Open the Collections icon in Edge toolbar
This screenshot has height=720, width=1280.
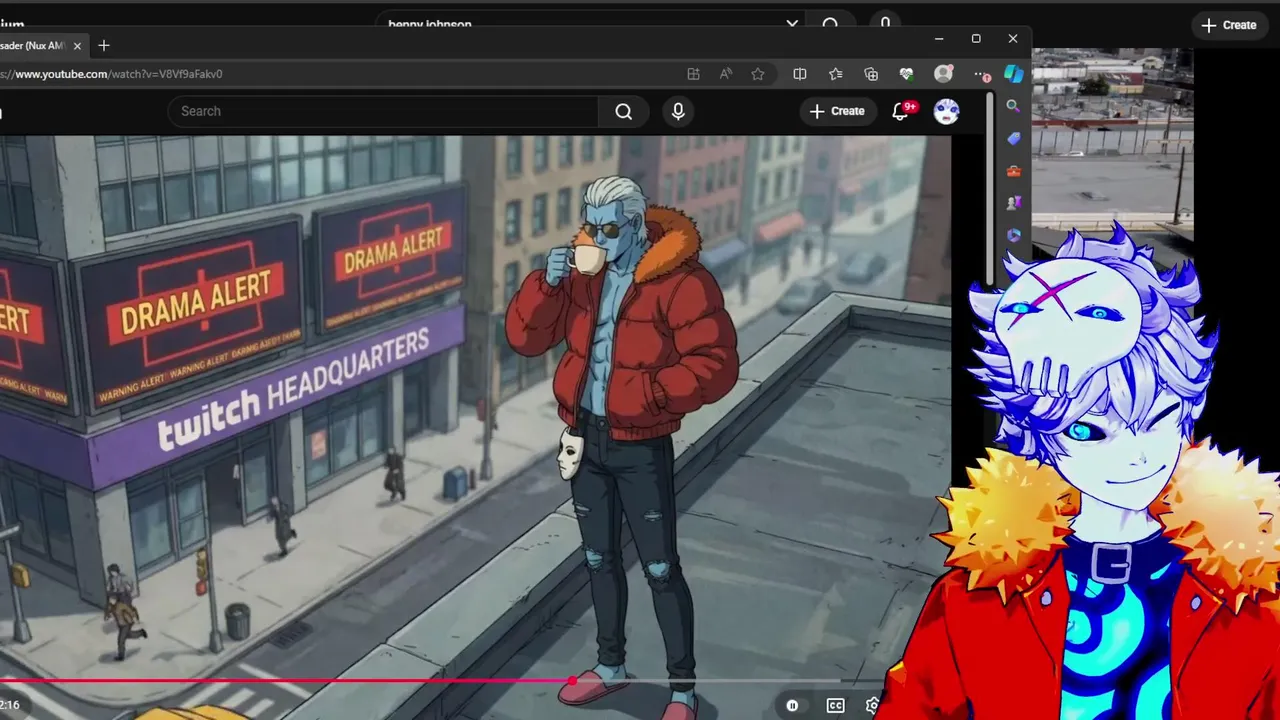tap(871, 74)
